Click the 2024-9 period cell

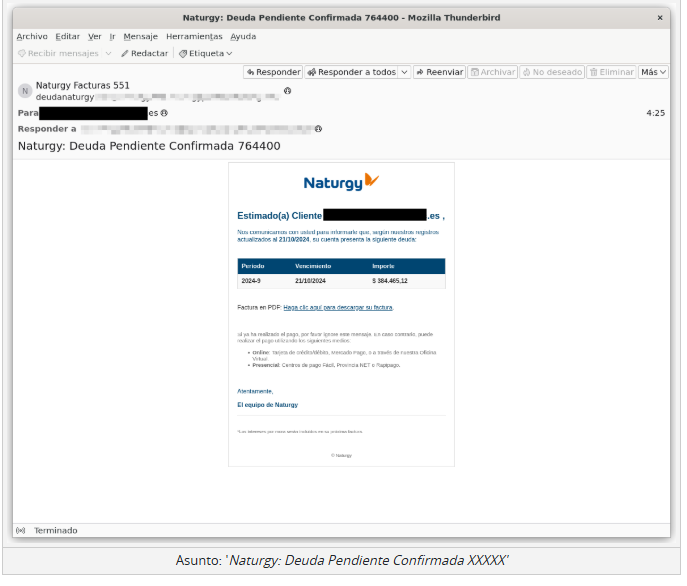252,283
